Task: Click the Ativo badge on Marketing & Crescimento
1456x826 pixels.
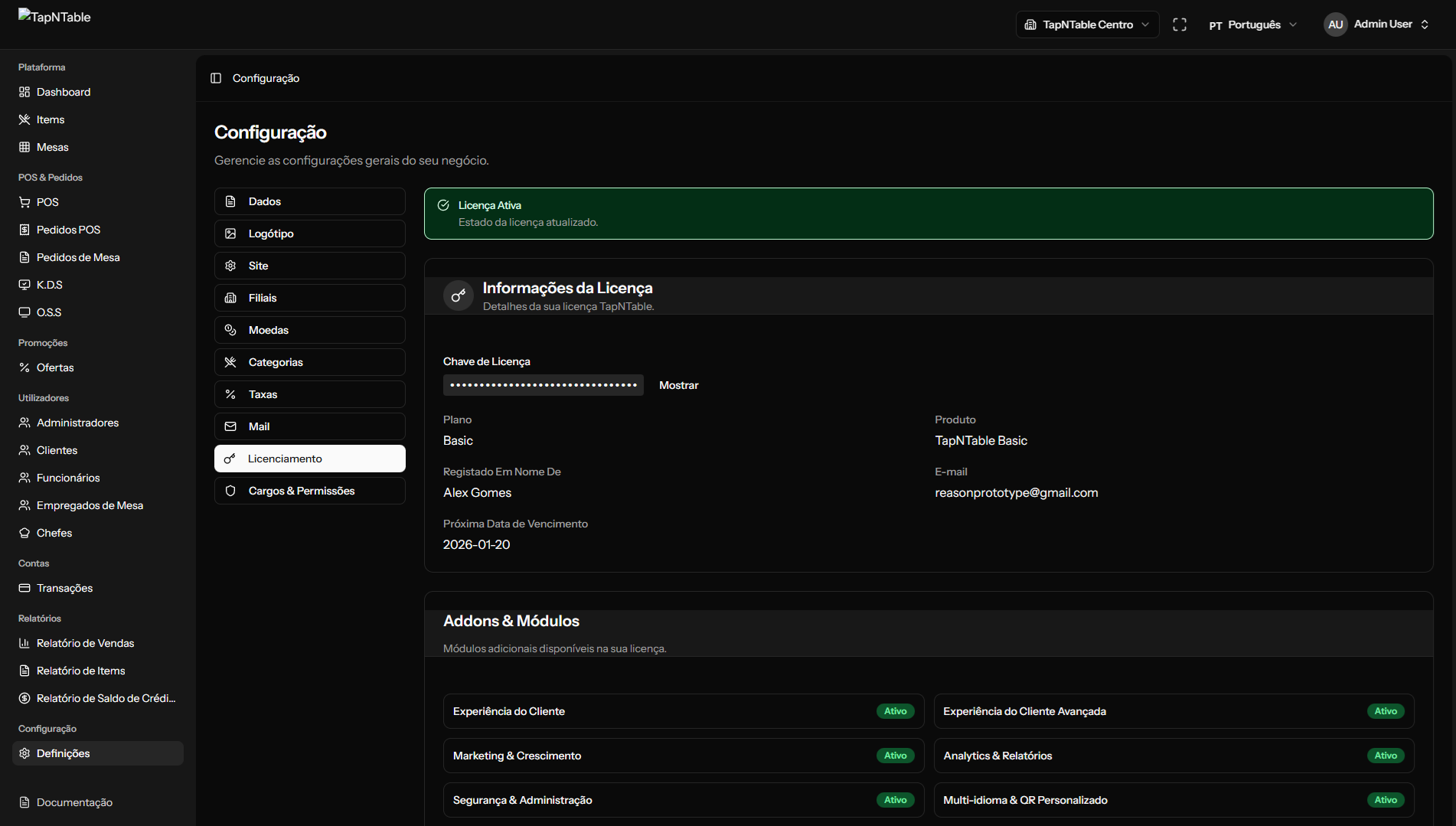Action: pos(895,756)
